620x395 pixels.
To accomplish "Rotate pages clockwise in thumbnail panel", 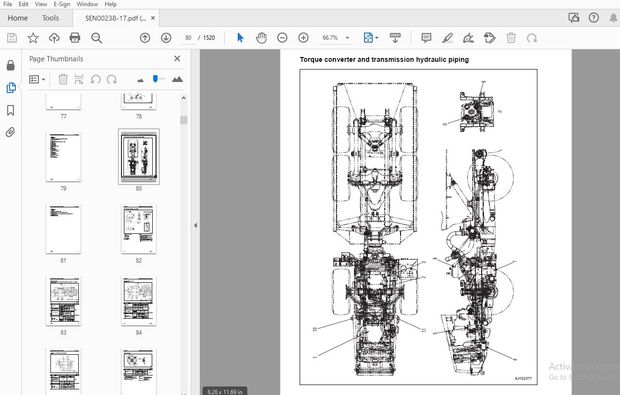I will [112, 79].
